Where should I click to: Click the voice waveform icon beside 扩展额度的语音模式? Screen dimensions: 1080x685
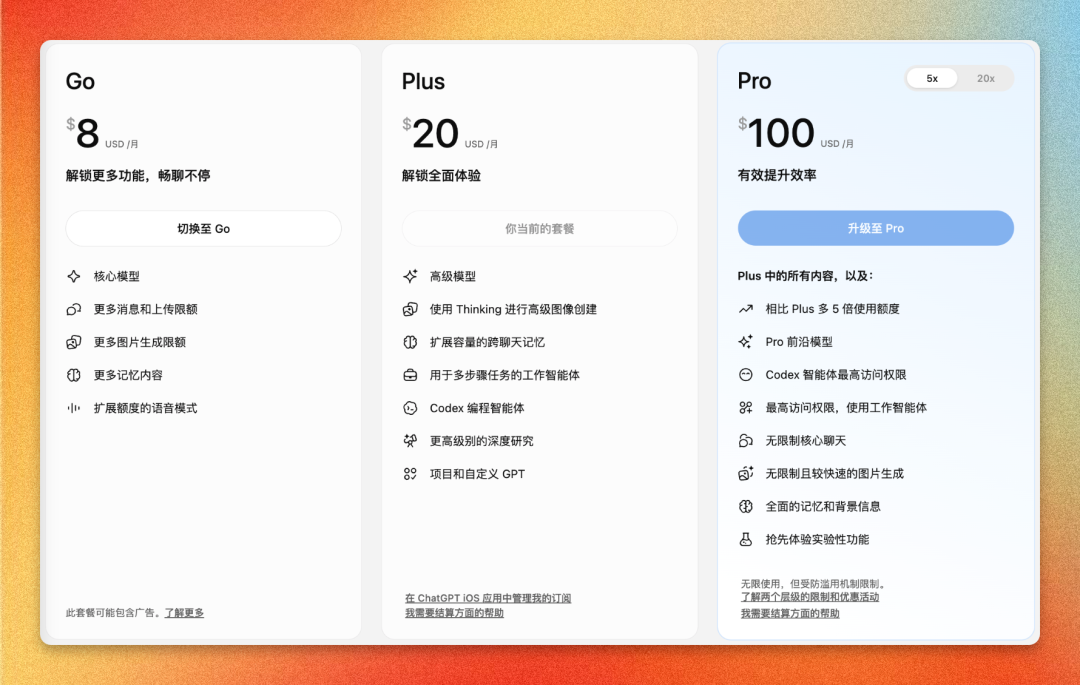(x=74, y=408)
